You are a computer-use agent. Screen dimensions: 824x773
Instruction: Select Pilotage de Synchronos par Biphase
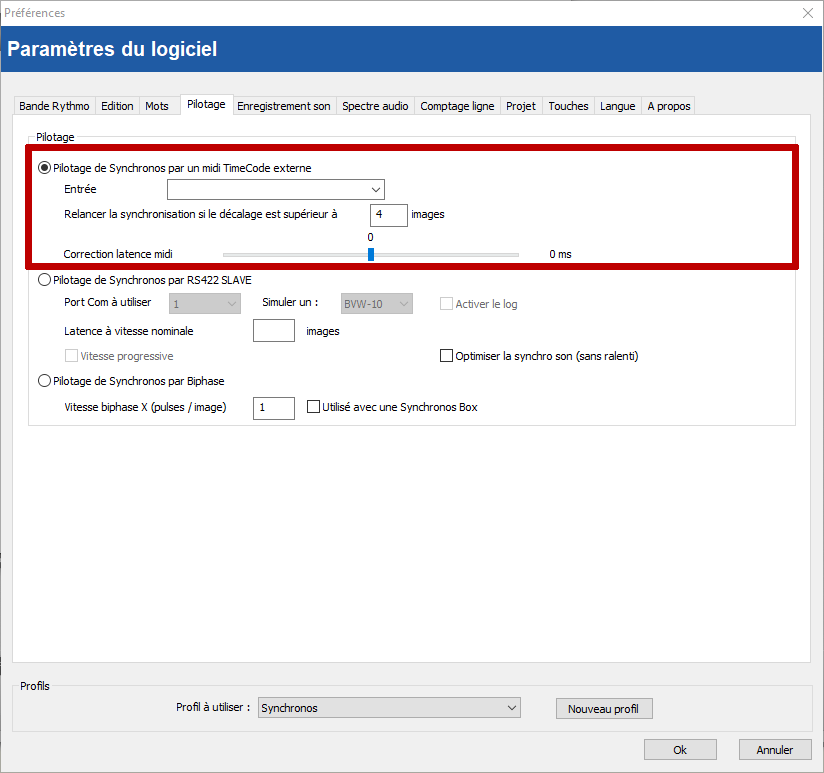[x=44, y=380]
